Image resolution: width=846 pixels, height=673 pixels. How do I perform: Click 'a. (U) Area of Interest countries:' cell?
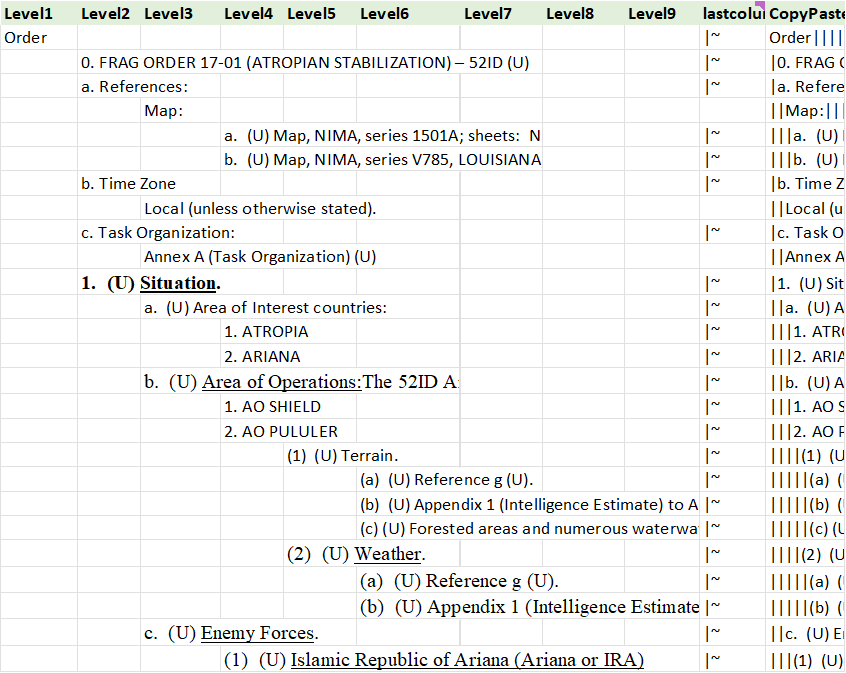coord(265,308)
